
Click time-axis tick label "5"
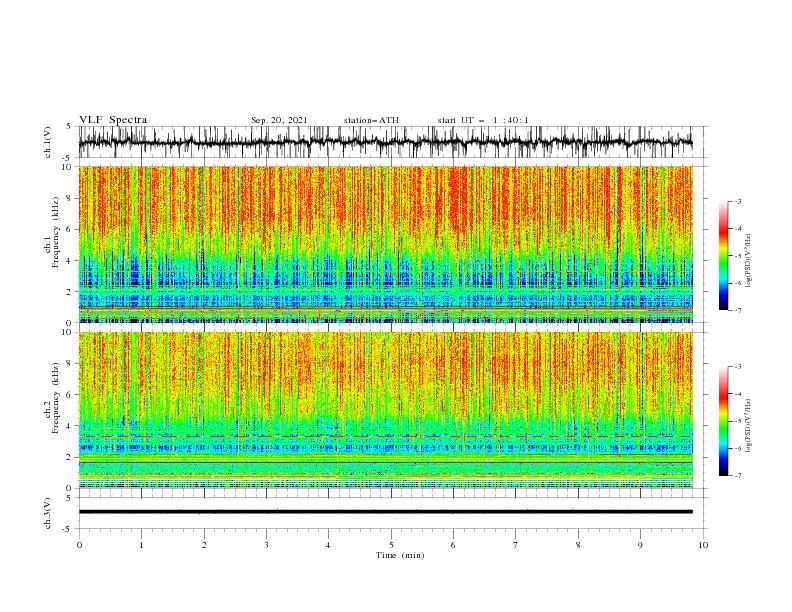(x=391, y=545)
